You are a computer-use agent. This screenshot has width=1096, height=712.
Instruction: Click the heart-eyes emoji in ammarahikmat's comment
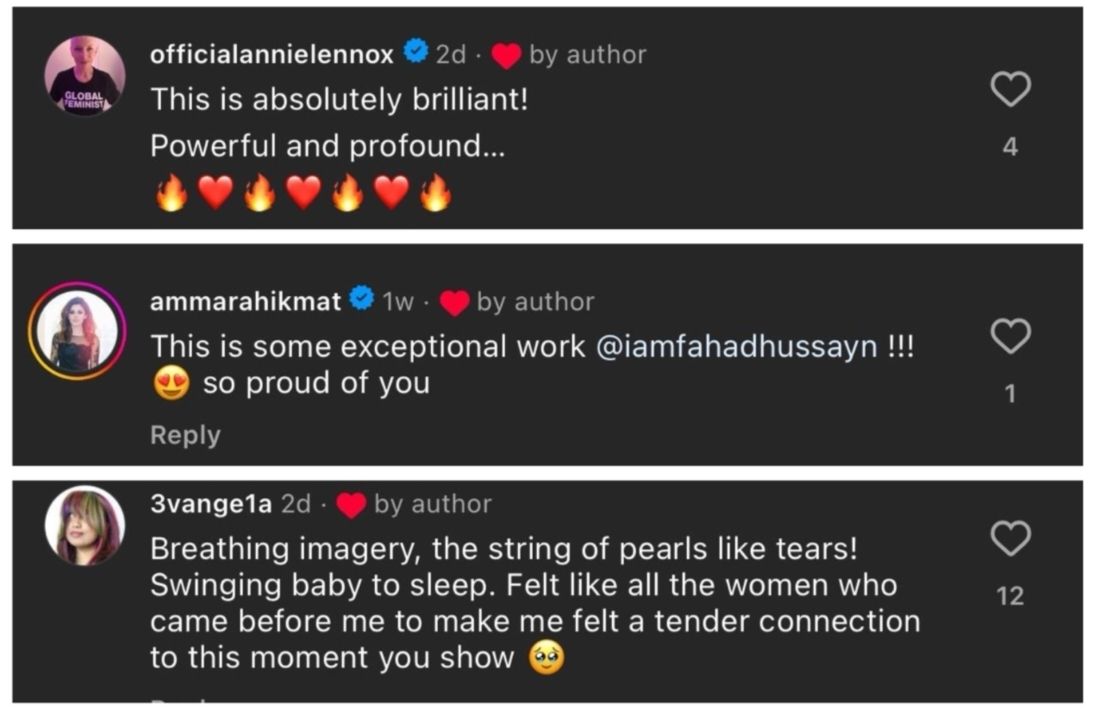pyautogui.click(x=172, y=385)
